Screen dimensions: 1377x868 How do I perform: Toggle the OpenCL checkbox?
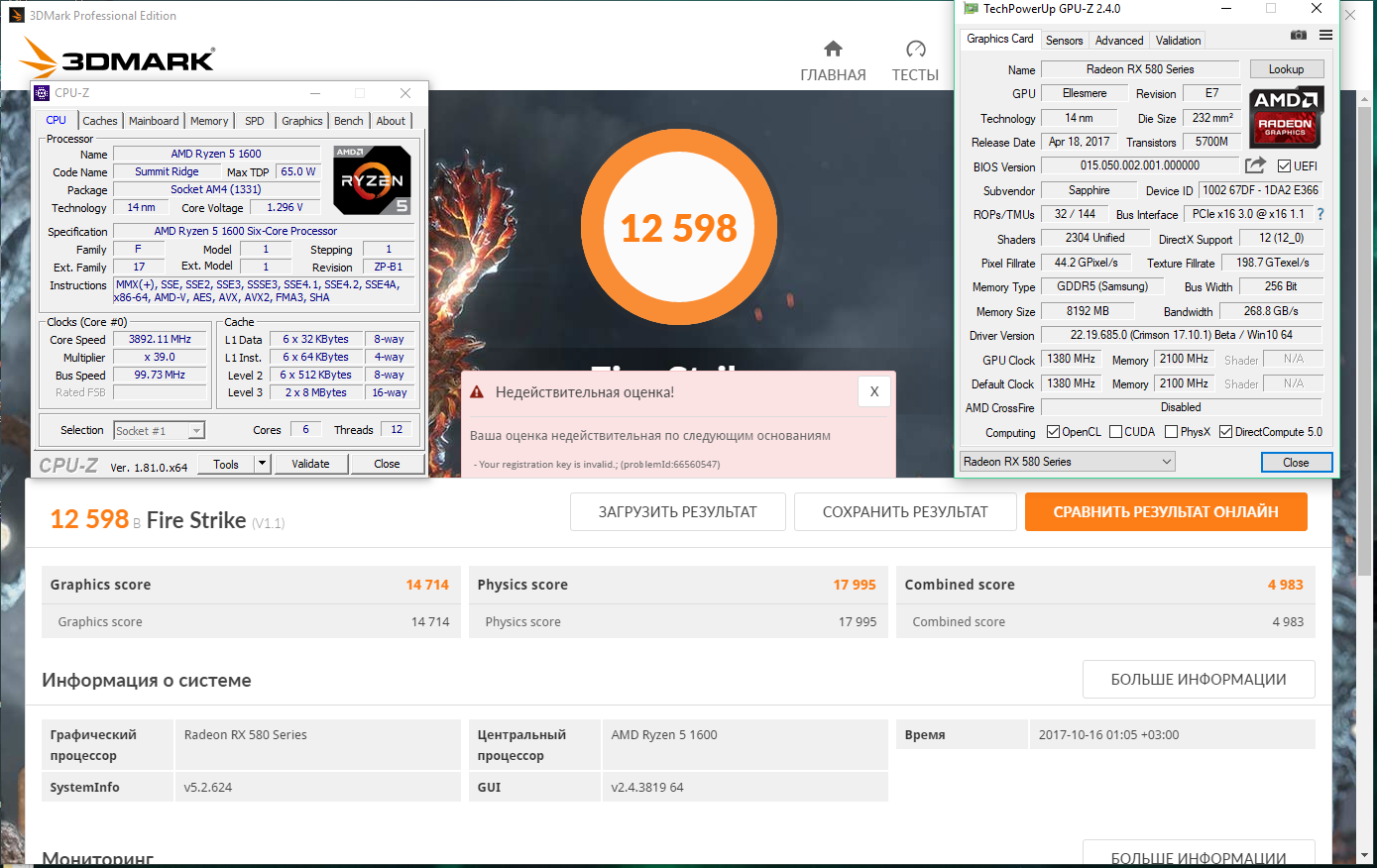pyautogui.click(x=1054, y=432)
